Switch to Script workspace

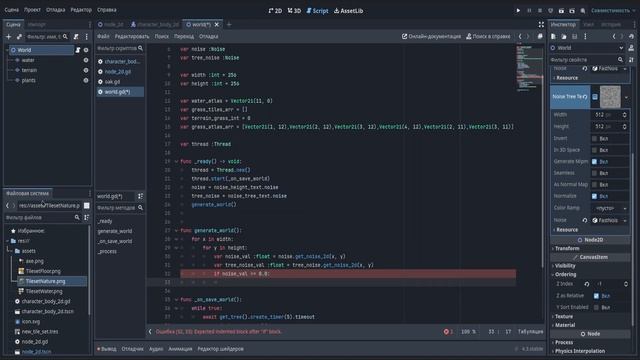pyautogui.click(x=317, y=11)
